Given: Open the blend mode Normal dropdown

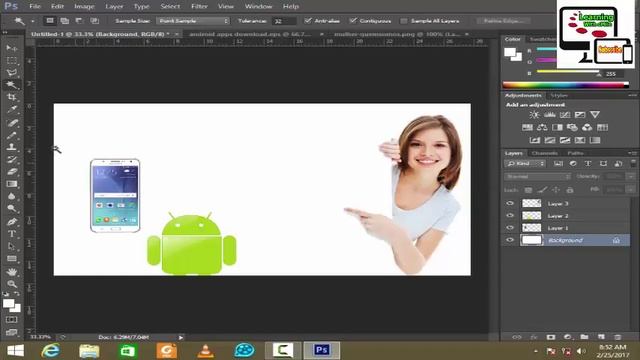Looking at the screenshot, I should point(537,177).
